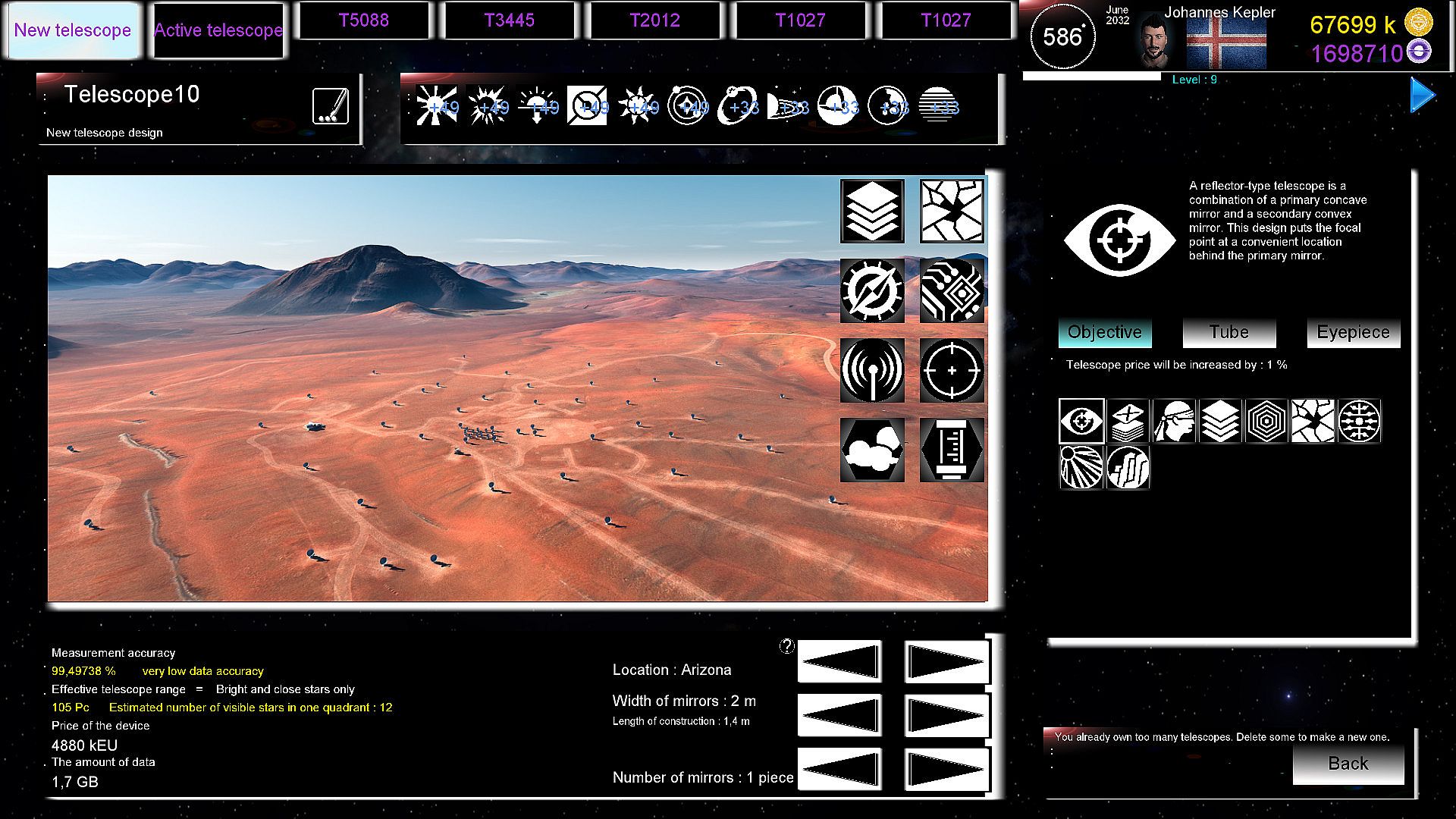Pick the sun rays objective icon
The image size is (1456, 819).
click(1081, 467)
